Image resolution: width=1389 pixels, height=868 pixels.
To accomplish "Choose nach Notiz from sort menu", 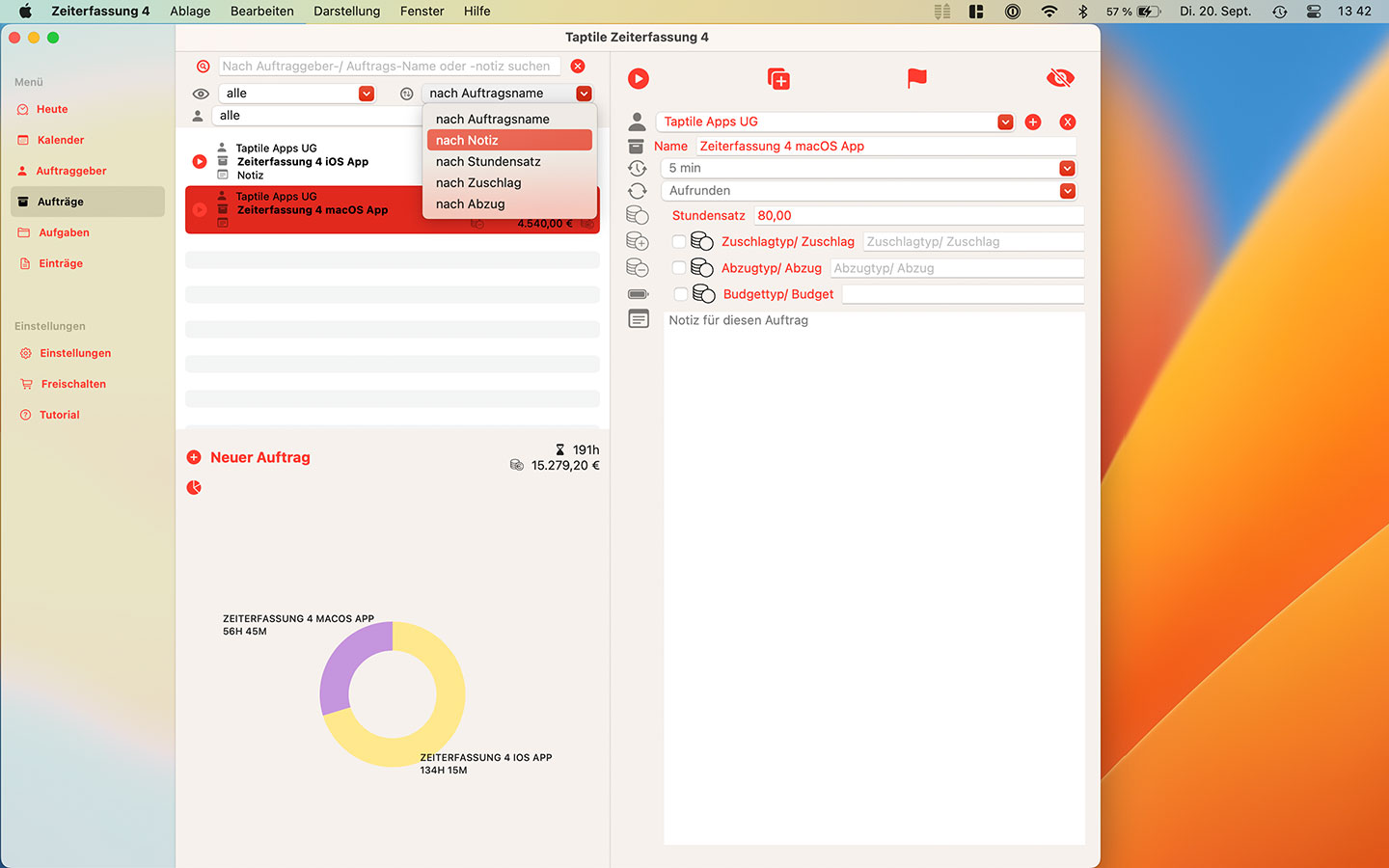I will (509, 140).
